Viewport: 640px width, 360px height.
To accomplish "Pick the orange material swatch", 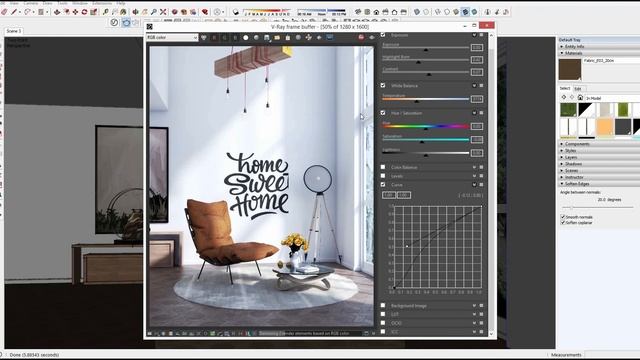I will pos(604,127).
